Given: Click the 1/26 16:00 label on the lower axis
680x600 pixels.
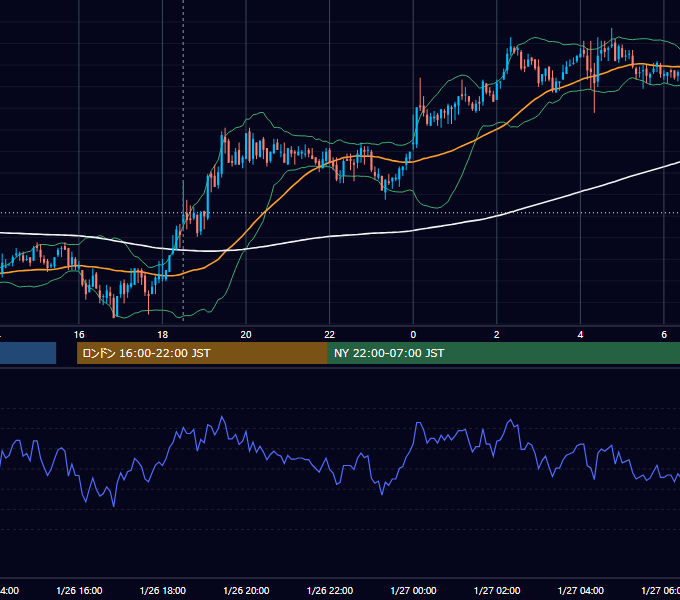Looking at the screenshot, I should tap(79, 591).
